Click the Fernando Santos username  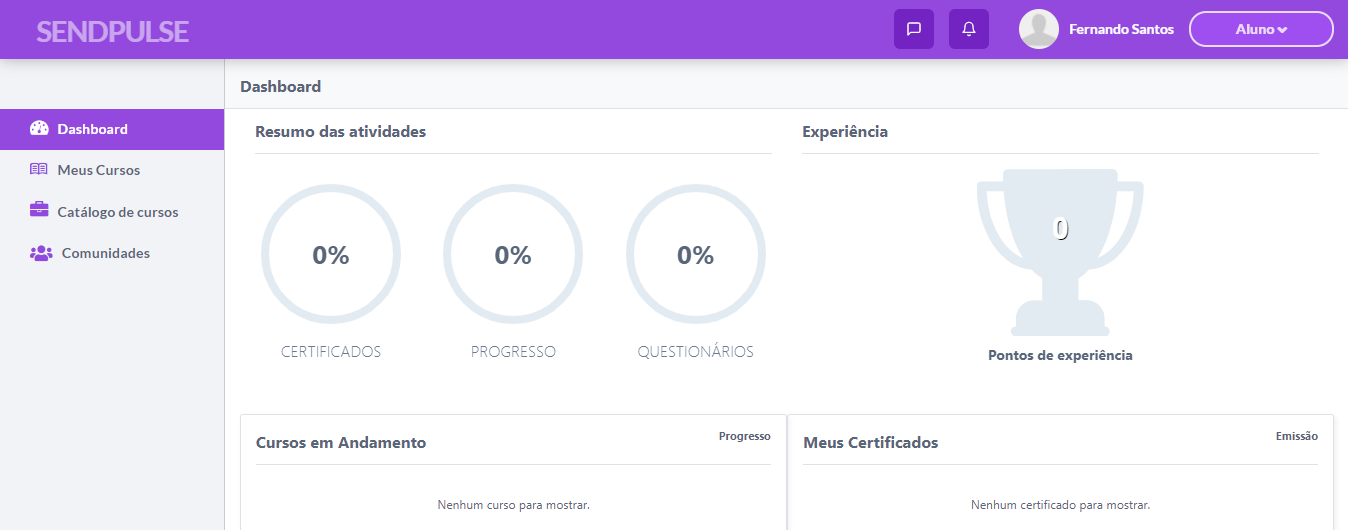[1121, 30]
